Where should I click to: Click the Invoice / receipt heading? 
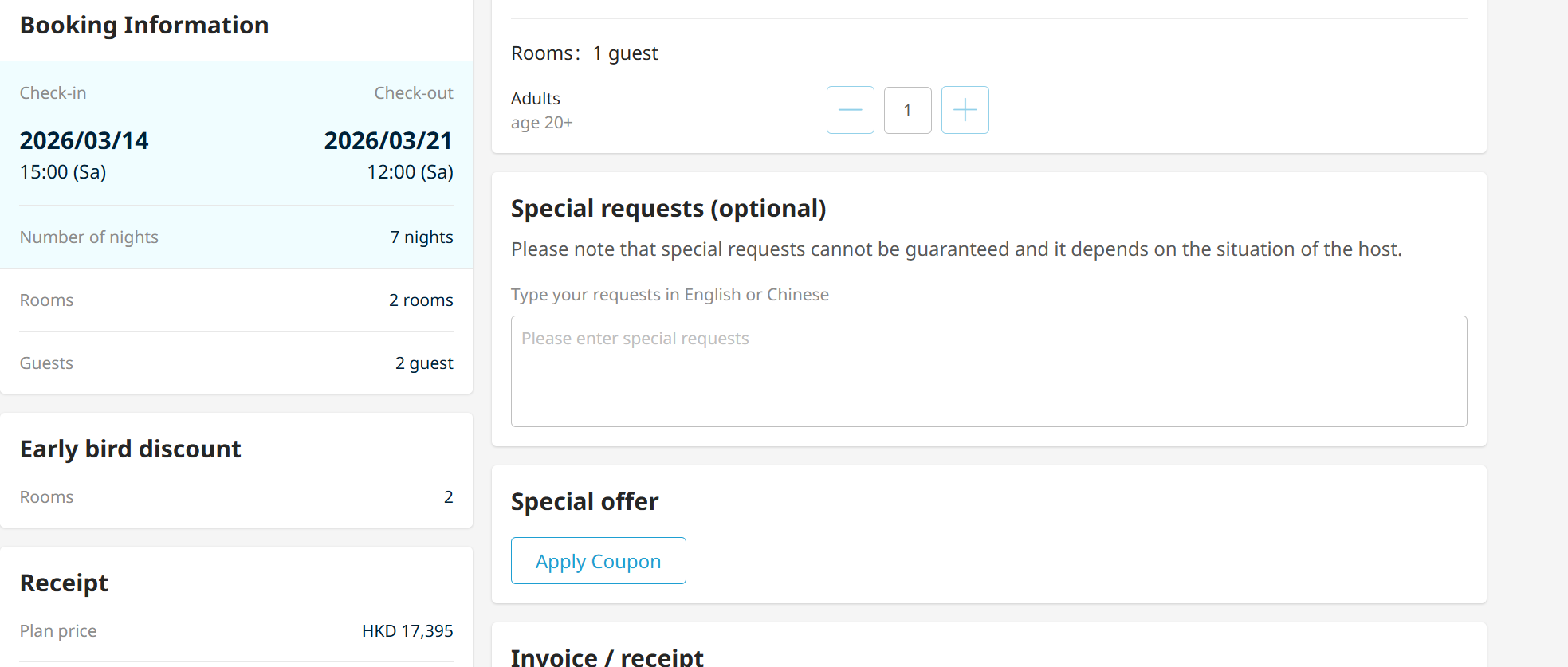pos(607,657)
